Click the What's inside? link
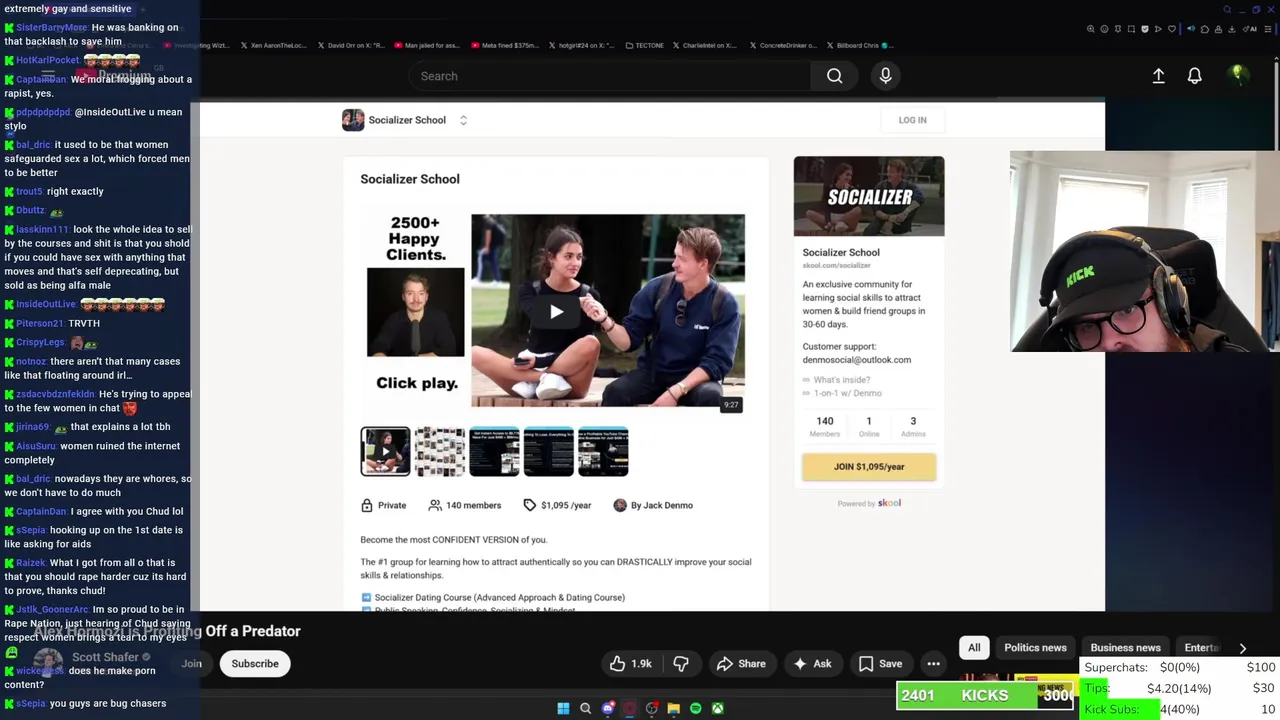This screenshot has height=720, width=1280. coord(841,380)
